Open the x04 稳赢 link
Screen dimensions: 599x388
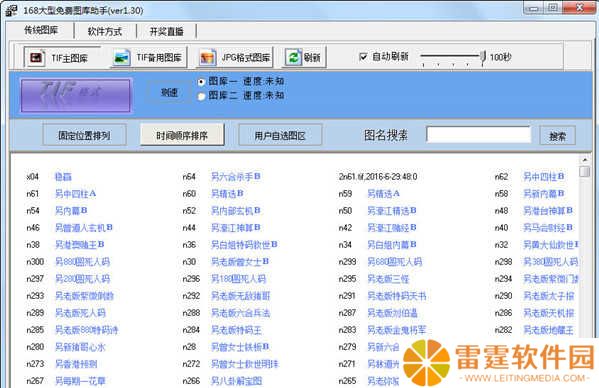tap(63, 176)
